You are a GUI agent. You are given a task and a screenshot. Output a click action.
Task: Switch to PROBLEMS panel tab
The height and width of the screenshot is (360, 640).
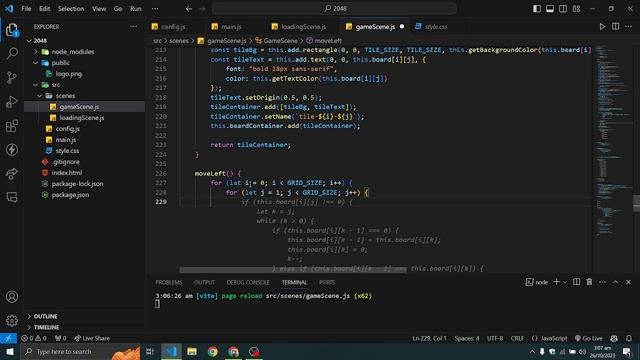point(169,282)
